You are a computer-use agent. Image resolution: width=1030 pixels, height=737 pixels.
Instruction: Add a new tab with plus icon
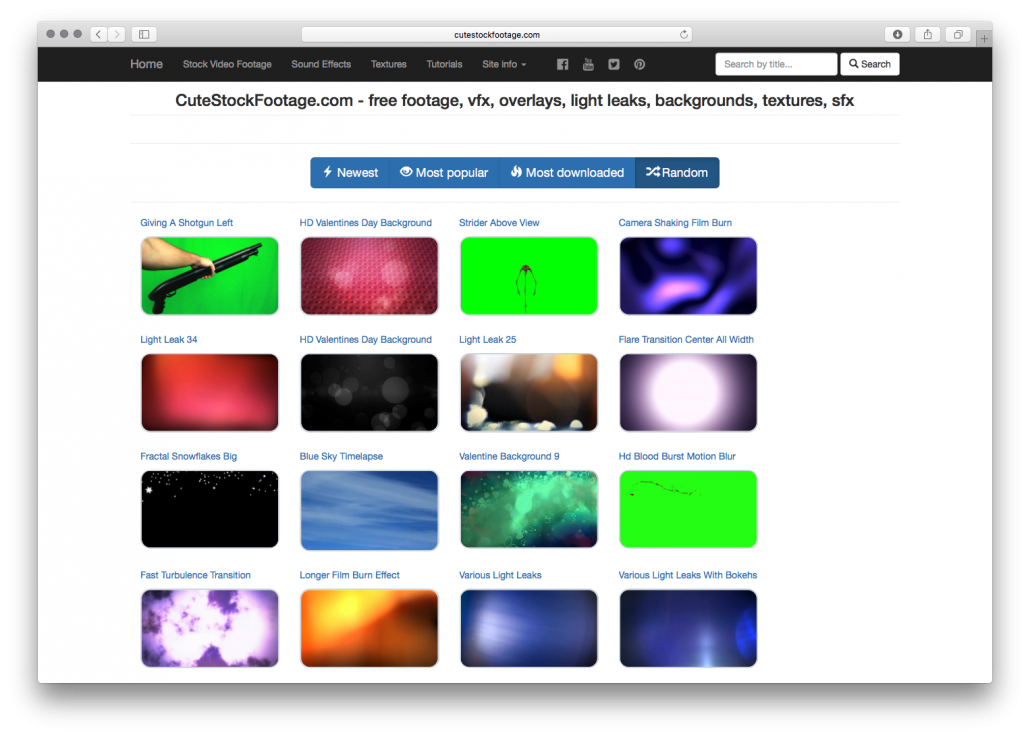pyautogui.click(x=984, y=39)
